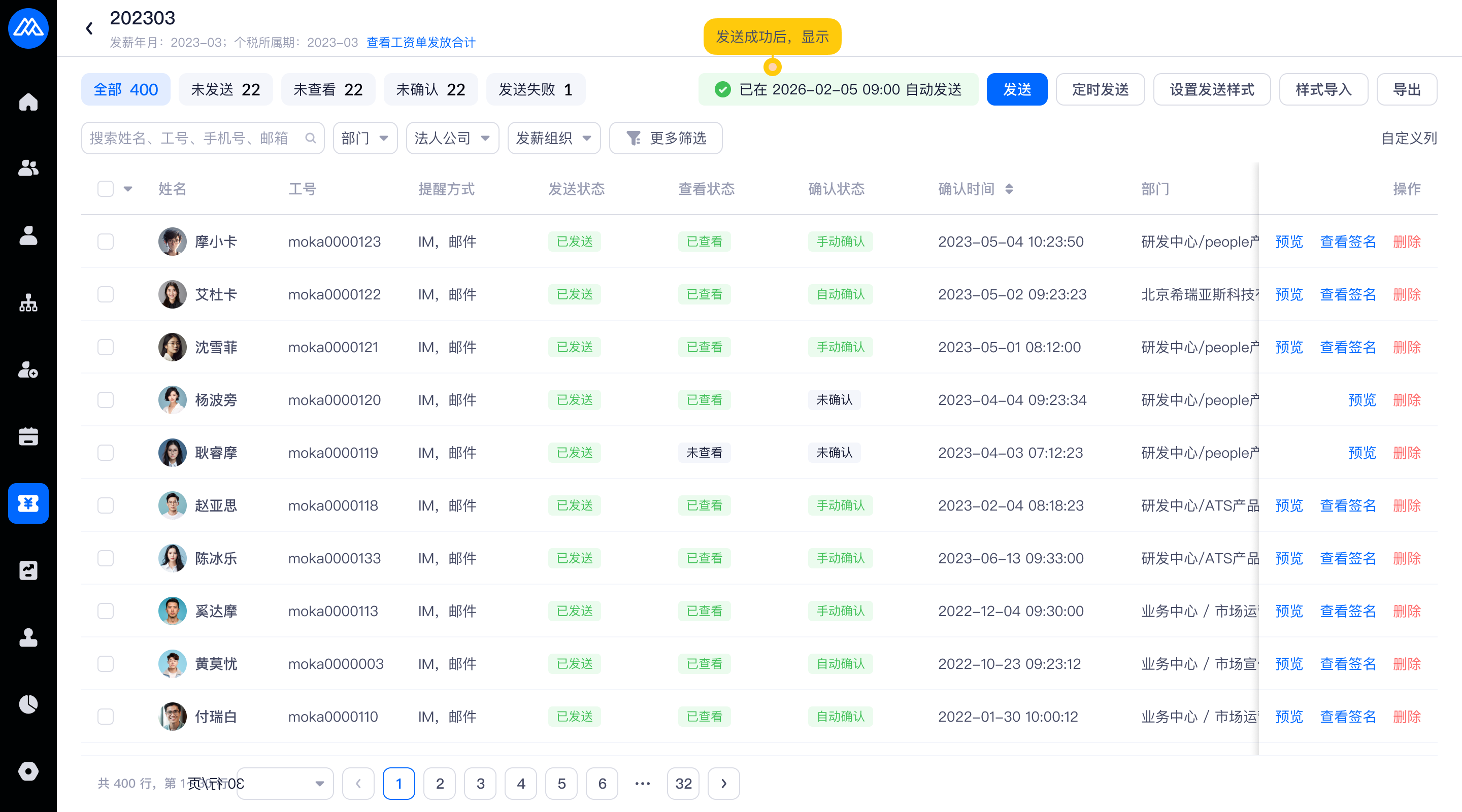Open the 法人公司 dropdown
This screenshot has width=1462, height=812.
pos(452,138)
